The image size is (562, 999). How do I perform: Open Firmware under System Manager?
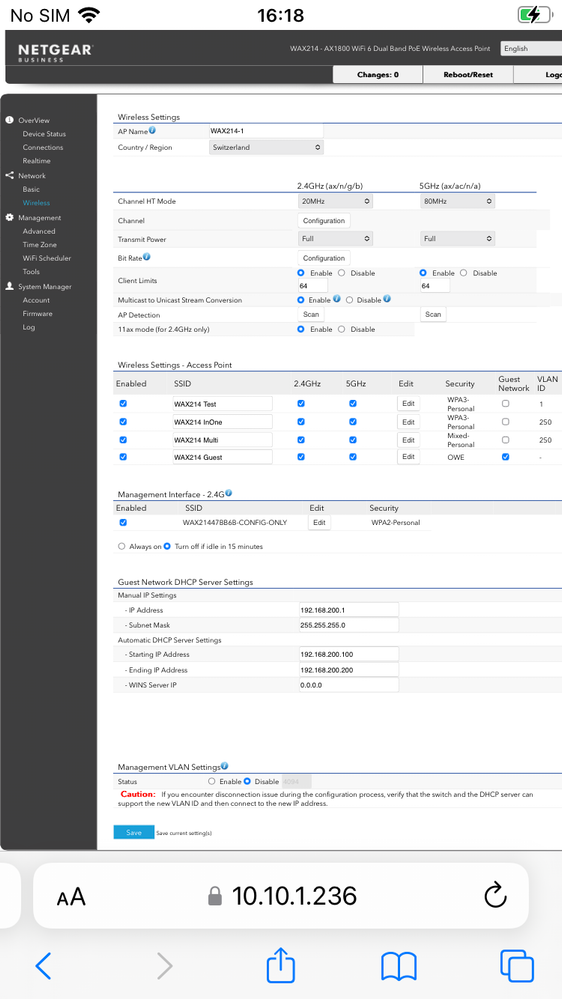click(x=38, y=313)
